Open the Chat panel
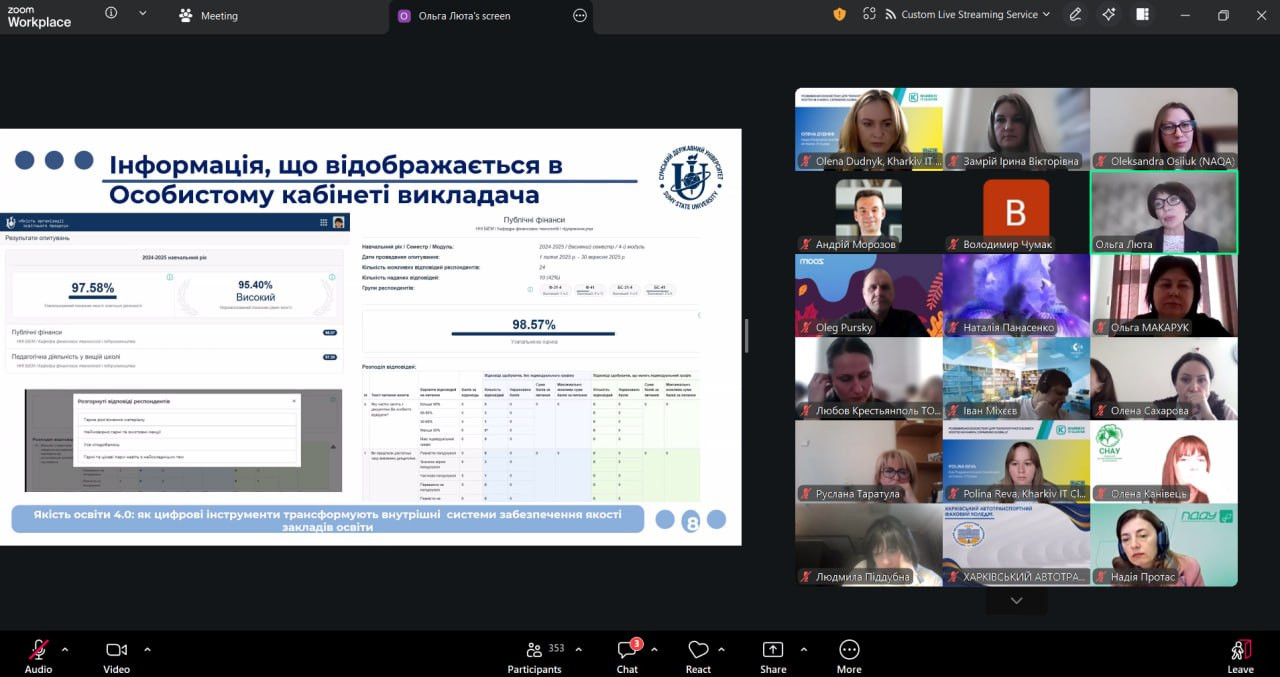 (627, 656)
